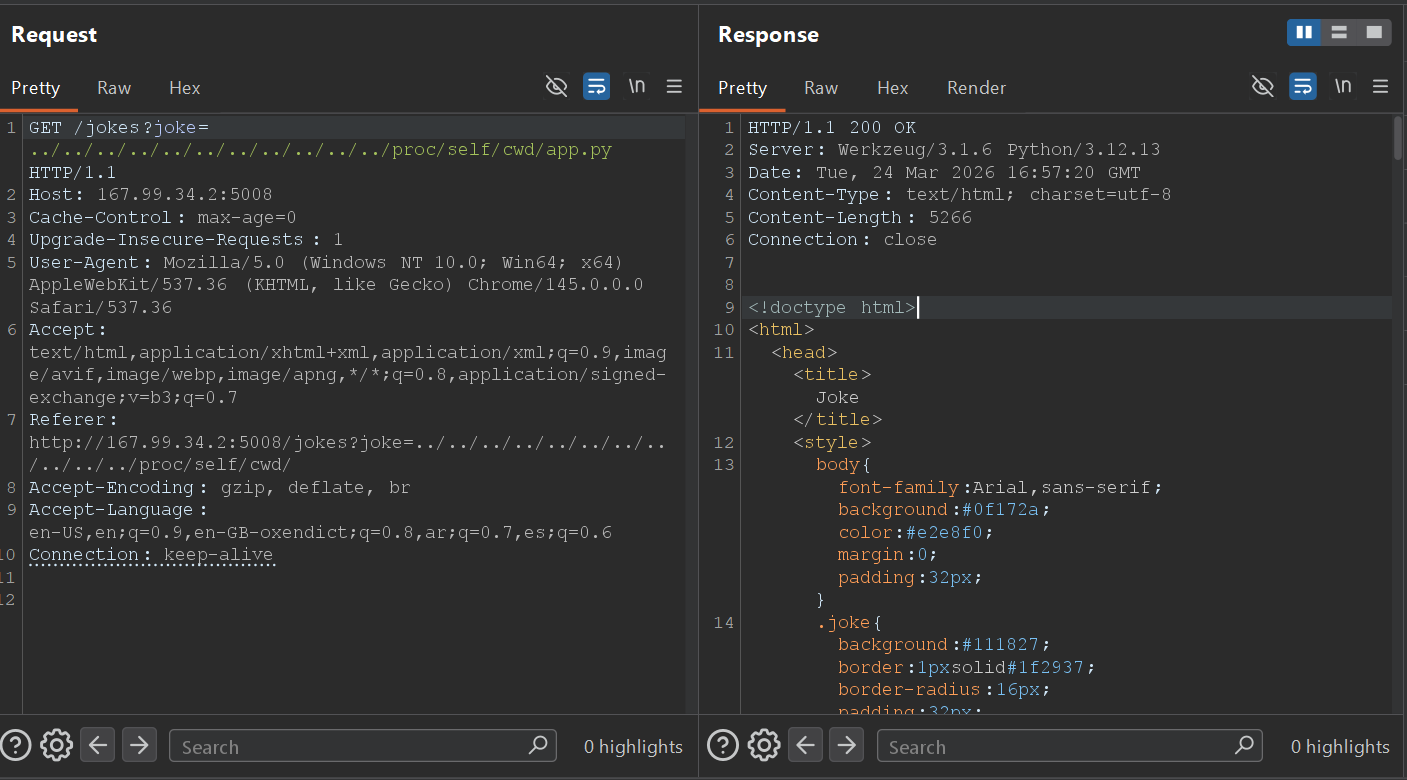
Task: Open search settings gear under Response panel
Action: click(763, 745)
